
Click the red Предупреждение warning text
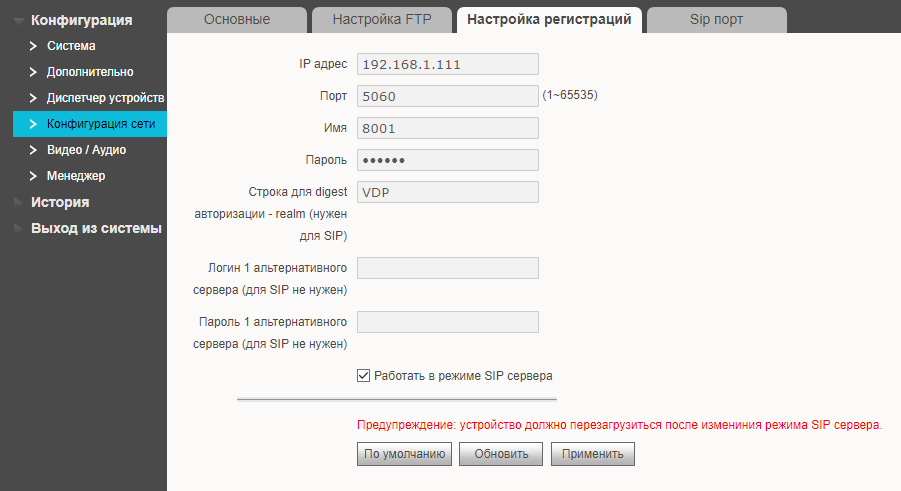pos(619,425)
